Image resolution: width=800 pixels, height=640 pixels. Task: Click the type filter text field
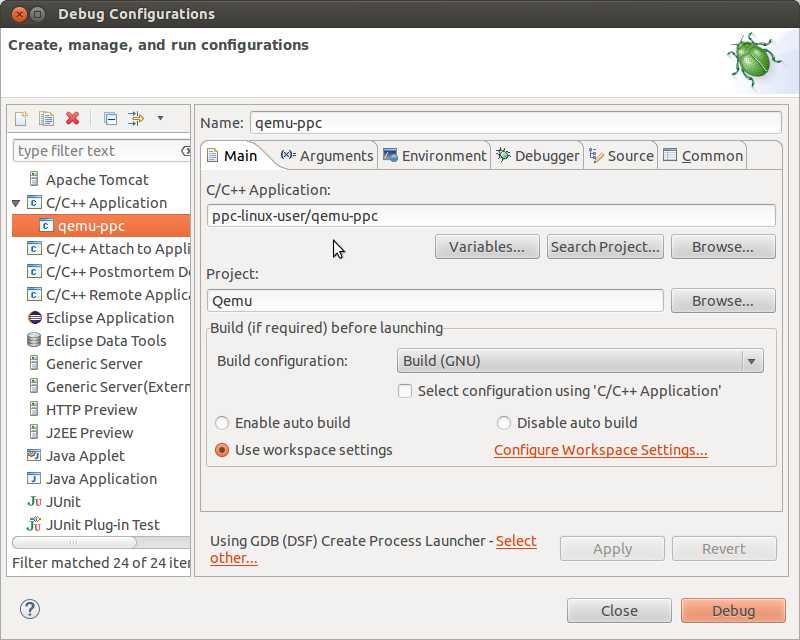[97, 151]
